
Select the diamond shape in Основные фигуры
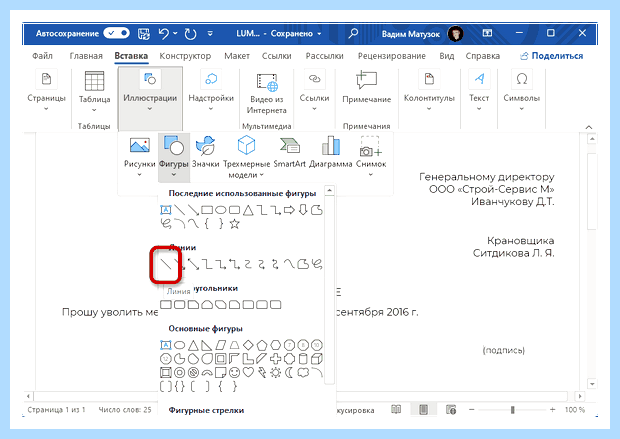[248, 345]
